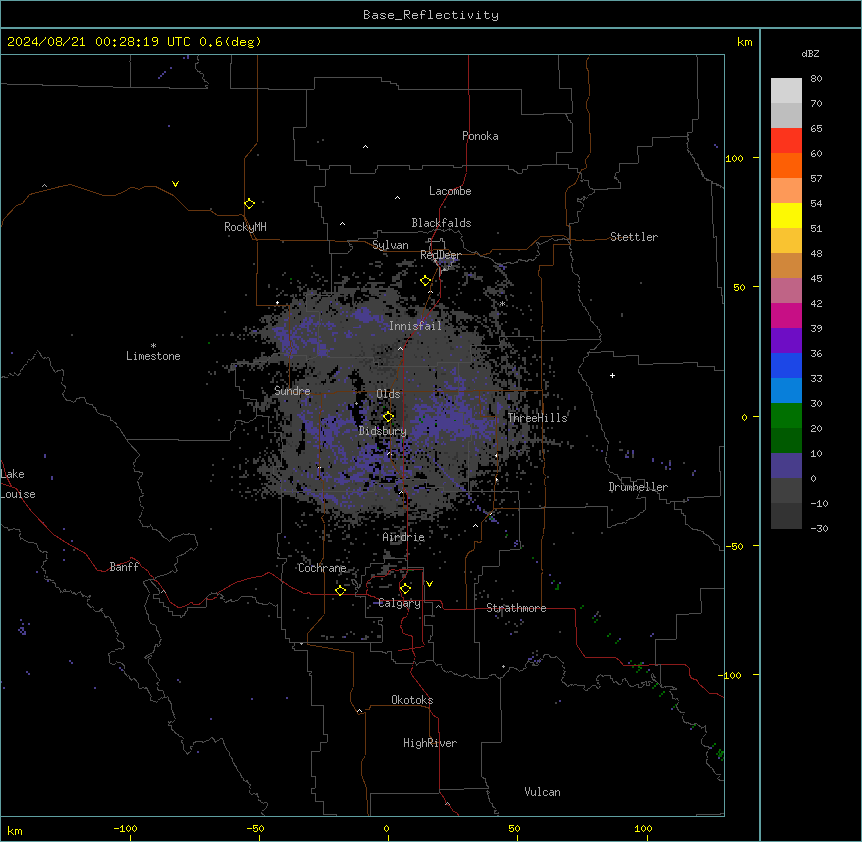Click the RedDeer city label
The image size is (862, 842).
440,255
